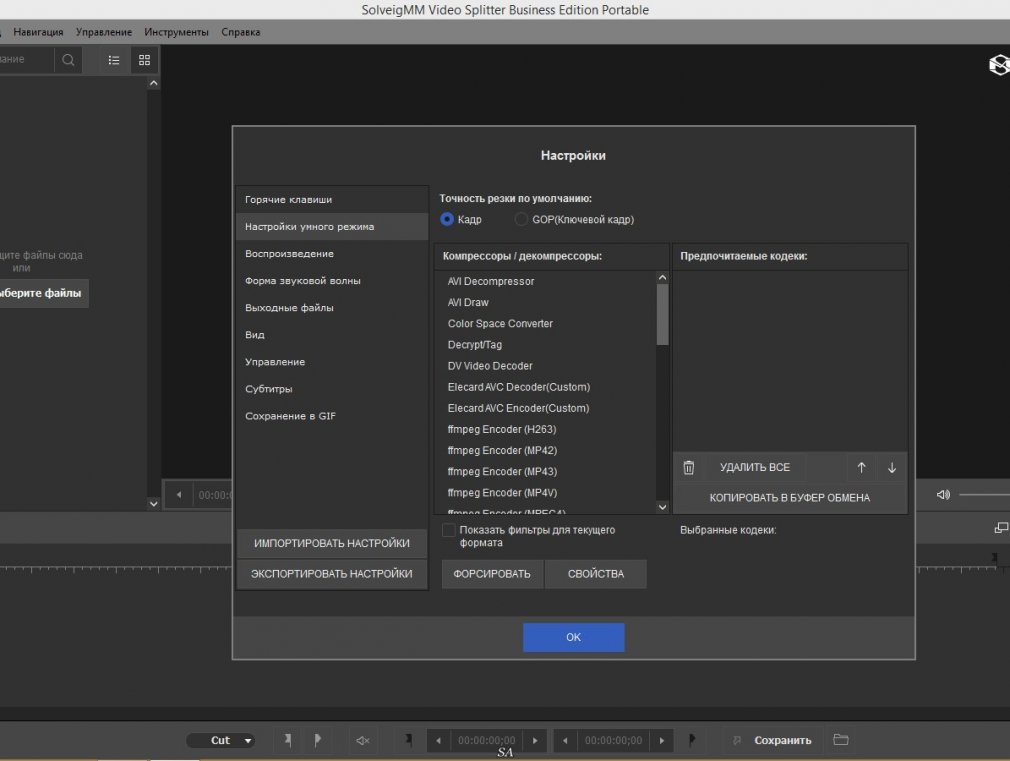Click the СВОЙСТВА button
This screenshot has height=761, width=1010.
coord(596,573)
